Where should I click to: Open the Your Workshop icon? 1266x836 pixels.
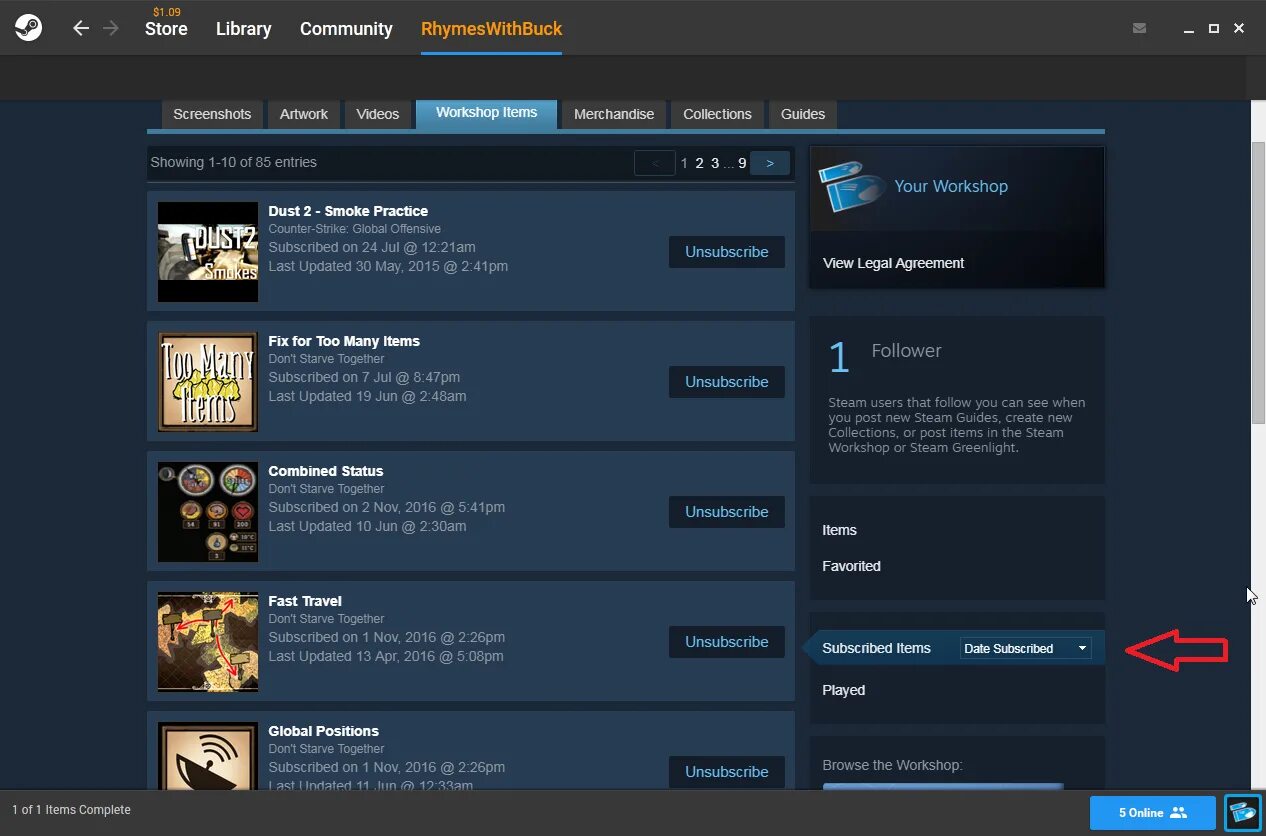[x=852, y=186]
